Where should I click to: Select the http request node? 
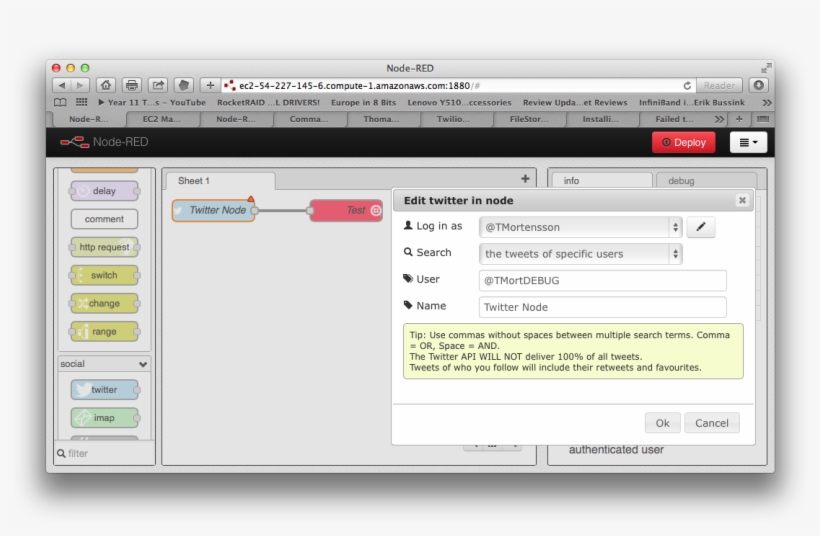click(104, 247)
